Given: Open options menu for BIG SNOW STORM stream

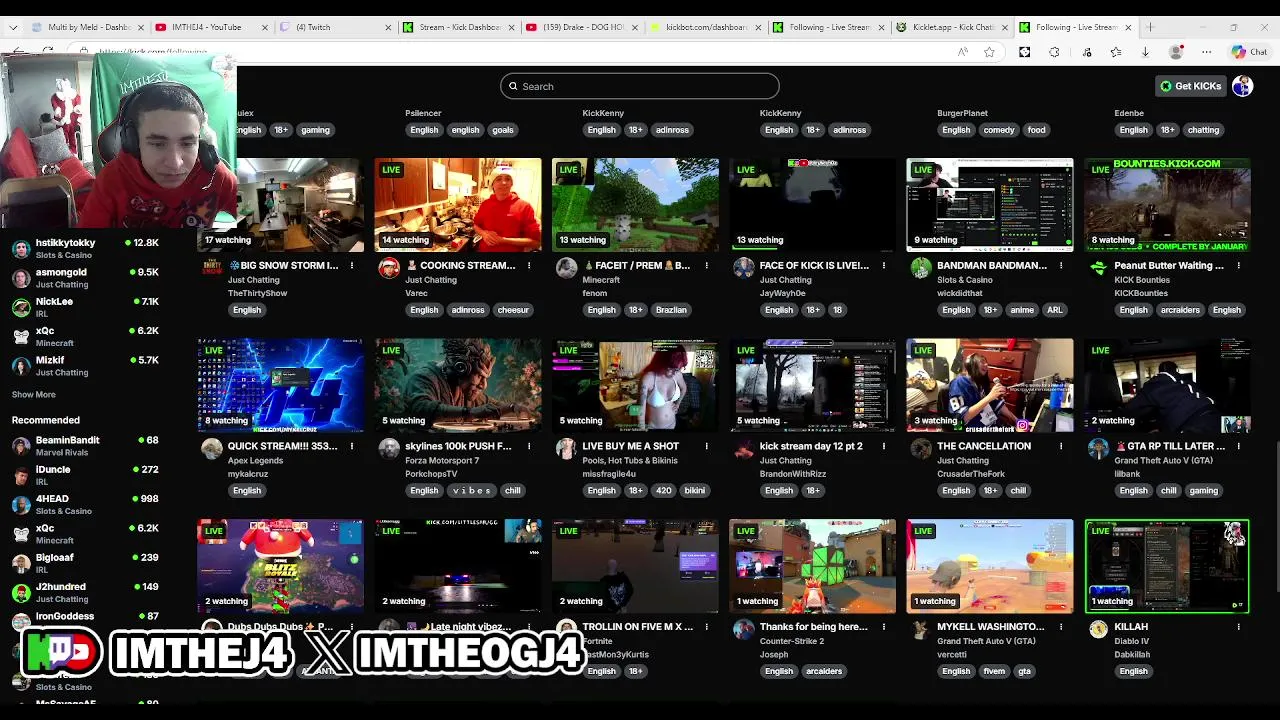Looking at the screenshot, I should (352, 266).
